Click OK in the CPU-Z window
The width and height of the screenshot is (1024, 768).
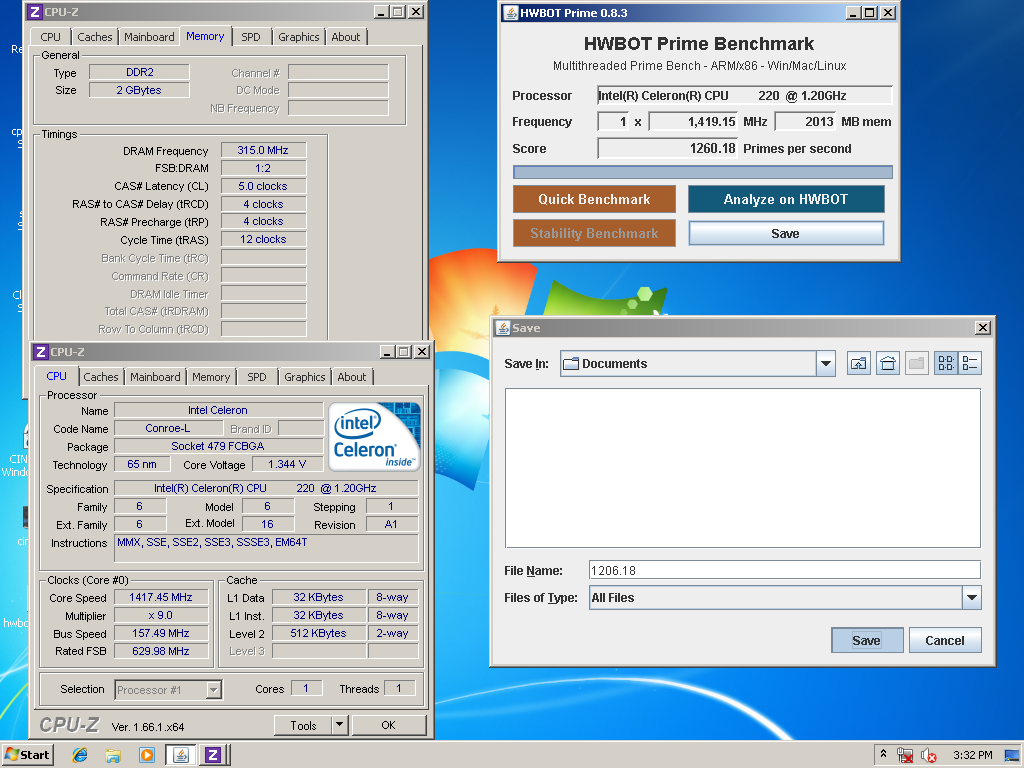[x=388, y=725]
